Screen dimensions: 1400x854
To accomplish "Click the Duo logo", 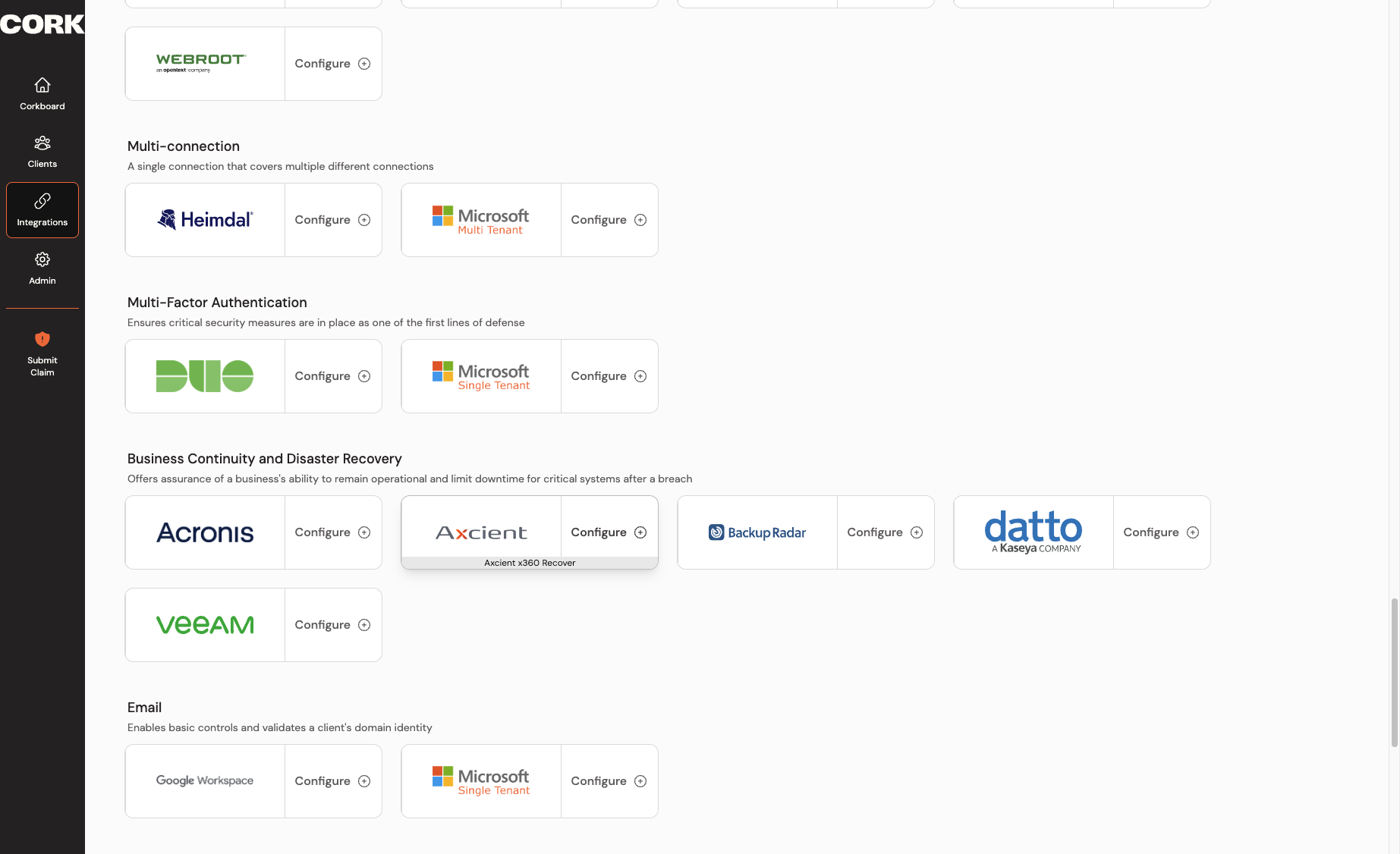I will [205, 376].
